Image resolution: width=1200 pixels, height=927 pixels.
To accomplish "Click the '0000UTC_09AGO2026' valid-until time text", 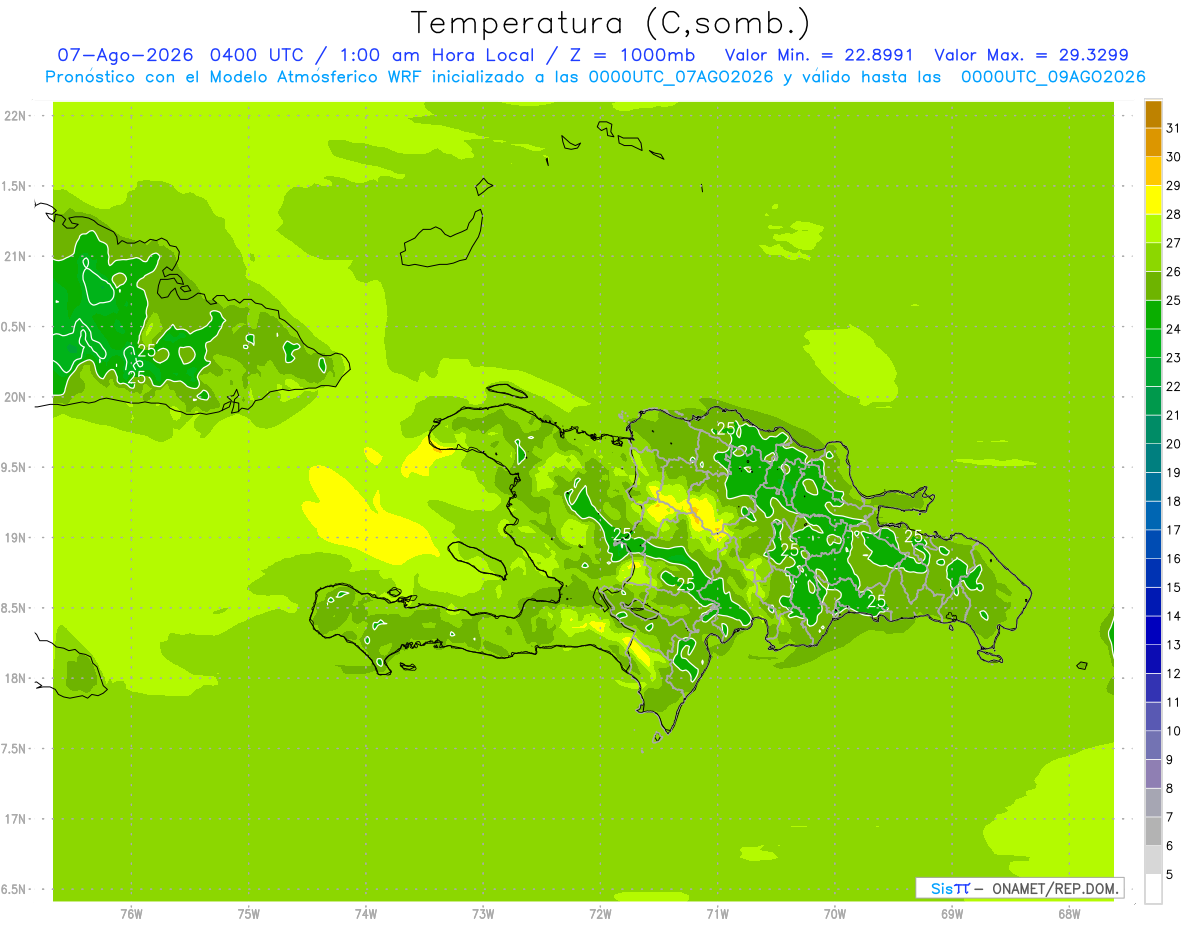I will tap(1053, 77).
